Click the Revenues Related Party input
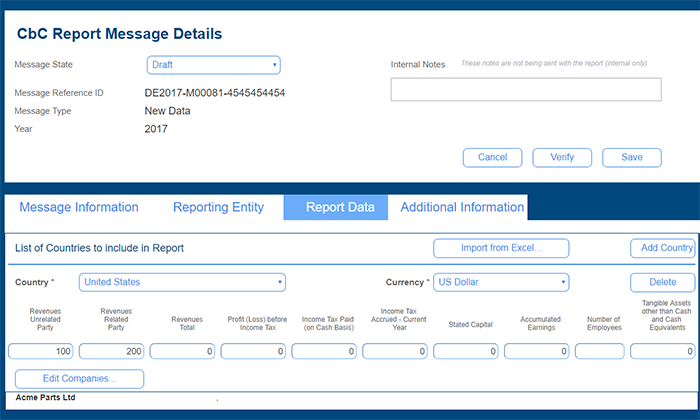Image resolution: width=700 pixels, height=420 pixels. (112, 351)
